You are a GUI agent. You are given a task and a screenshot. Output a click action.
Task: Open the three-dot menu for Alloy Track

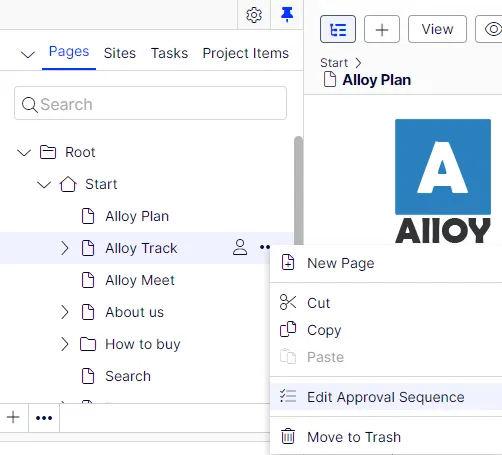265,247
